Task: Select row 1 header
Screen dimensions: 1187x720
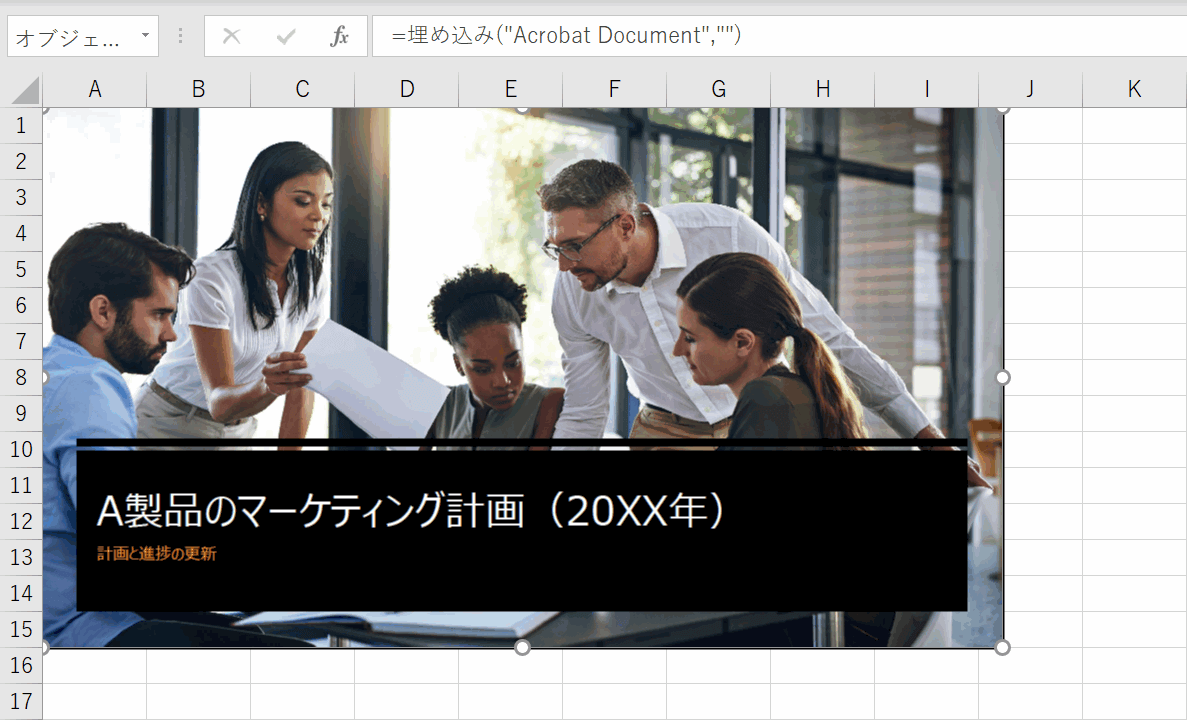Action: point(20,125)
